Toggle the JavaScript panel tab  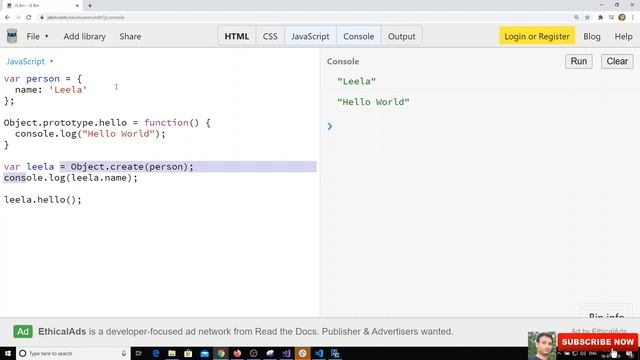click(x=310, y=36)
